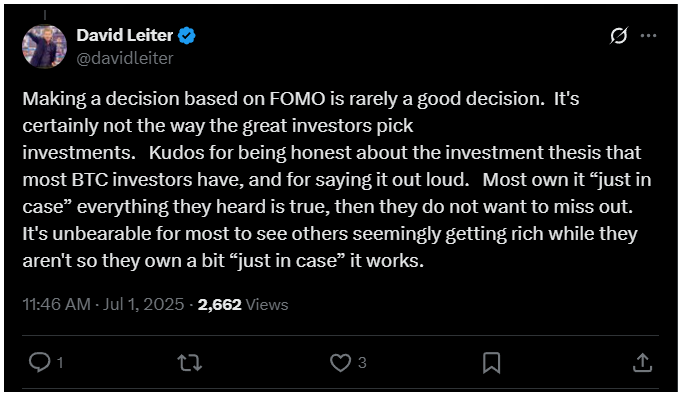Toggle the bookmark icon for this post
Screen dimensions: 682x396
click(491, 363)
